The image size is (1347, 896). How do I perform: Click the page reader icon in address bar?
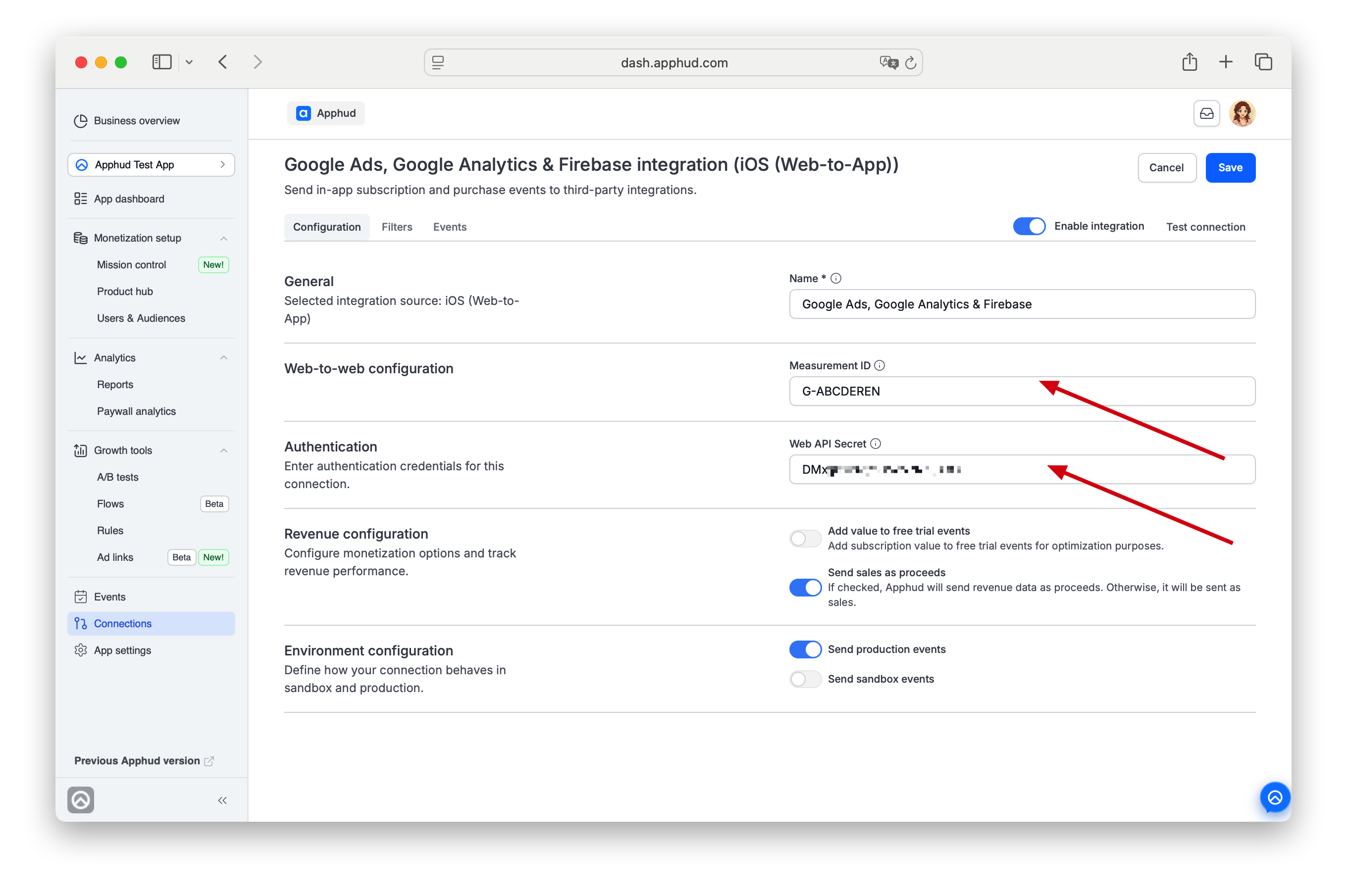tap(438, 62)
